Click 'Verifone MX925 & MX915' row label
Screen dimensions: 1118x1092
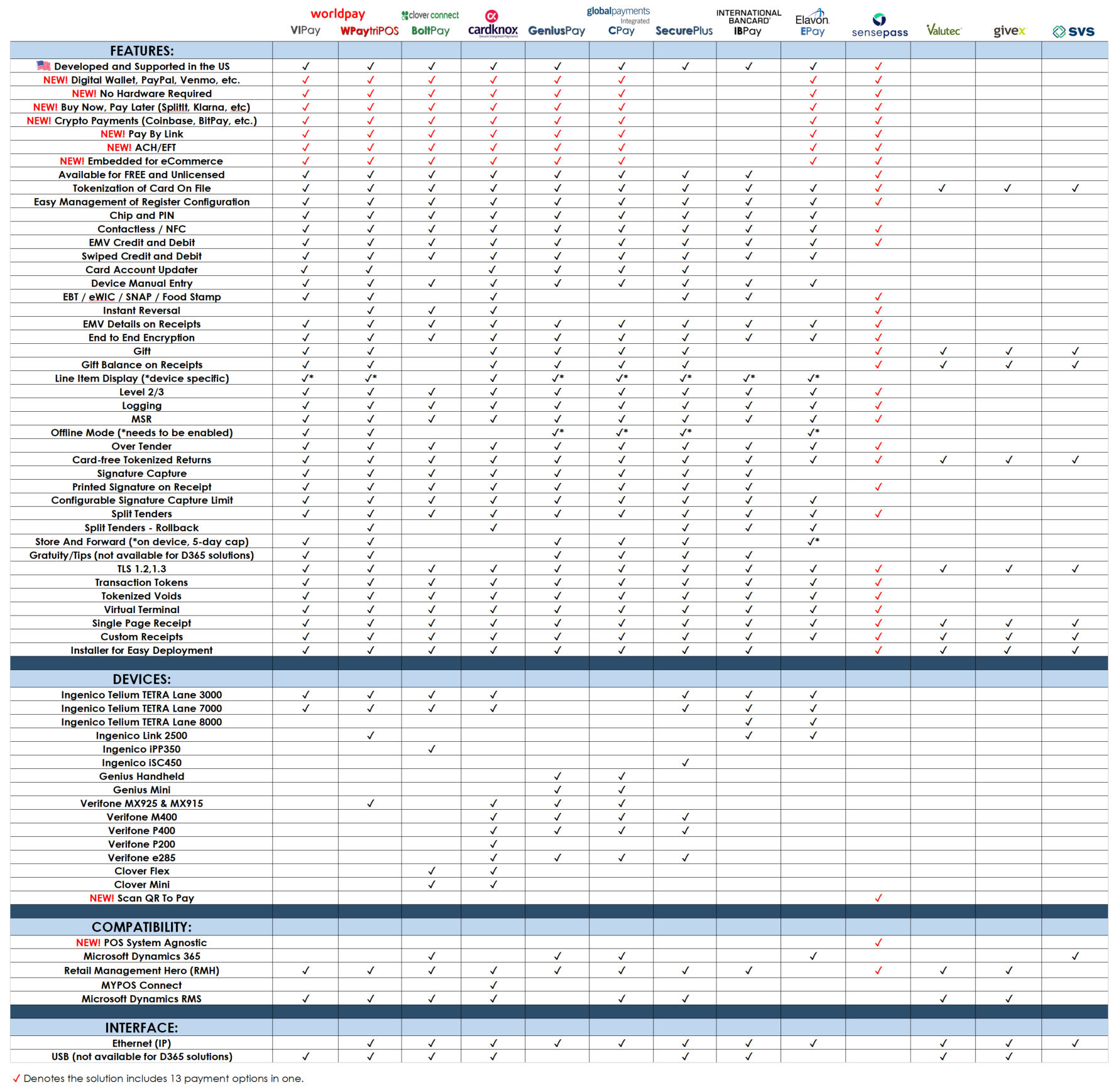(142, 803)
